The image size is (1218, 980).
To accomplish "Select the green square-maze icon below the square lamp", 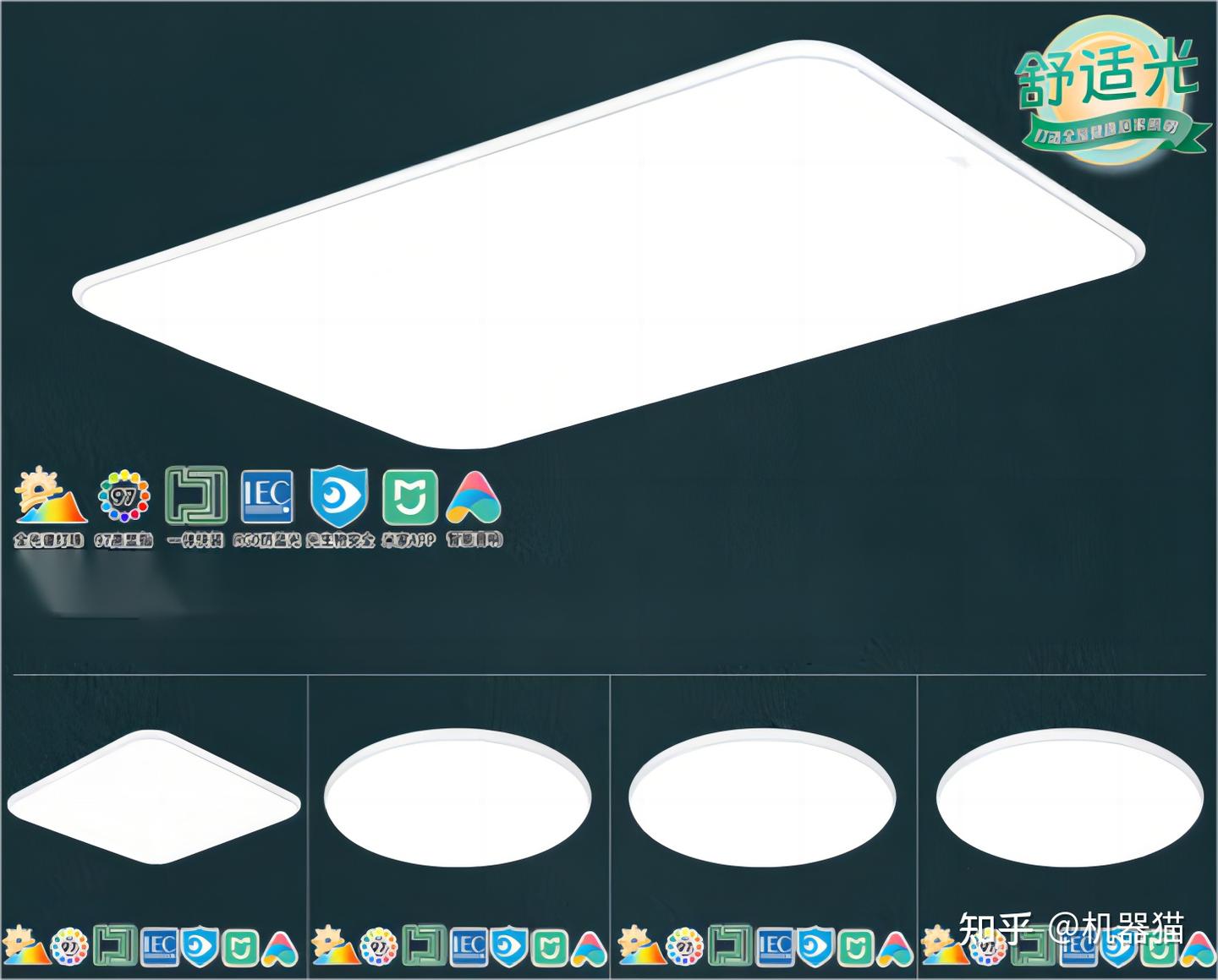I will (113, 947).
